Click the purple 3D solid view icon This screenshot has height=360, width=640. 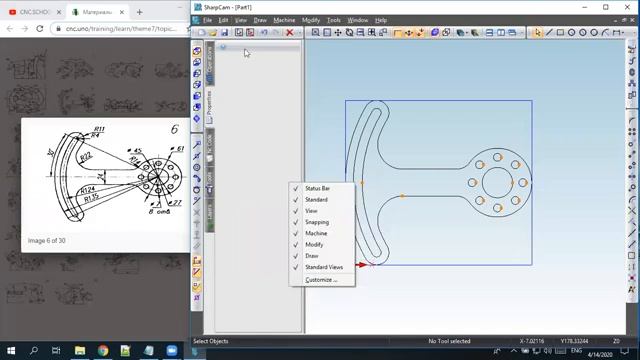point(435,33)
